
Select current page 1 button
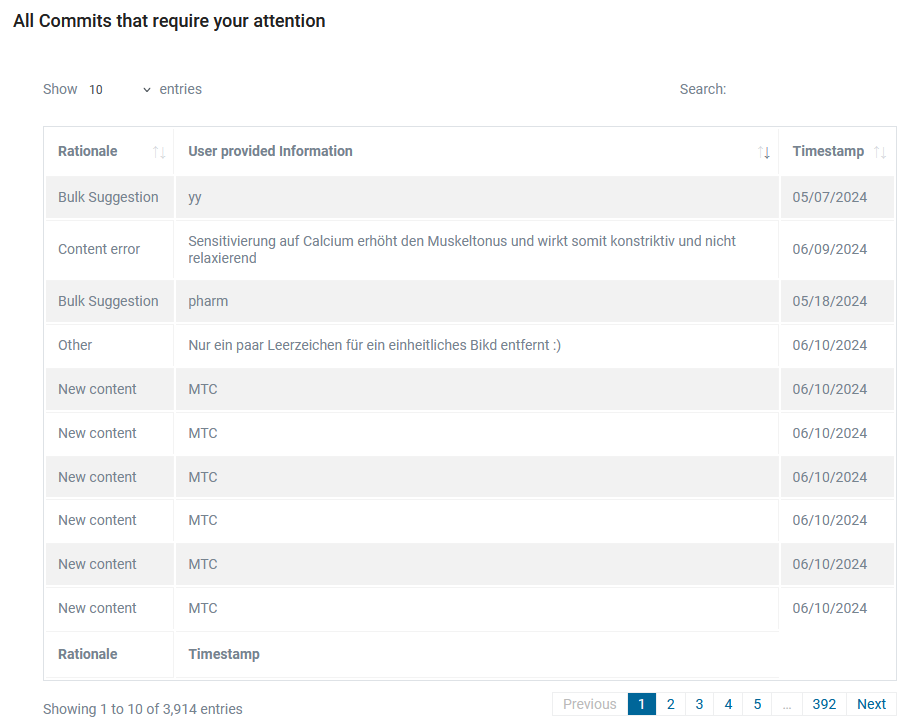(641, 704)
